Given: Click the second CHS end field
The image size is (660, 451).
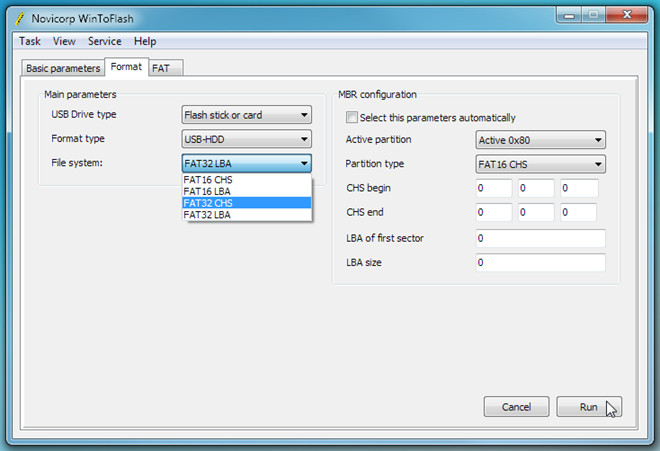Looking at the screenshot, I should click(x=536, y=212).
